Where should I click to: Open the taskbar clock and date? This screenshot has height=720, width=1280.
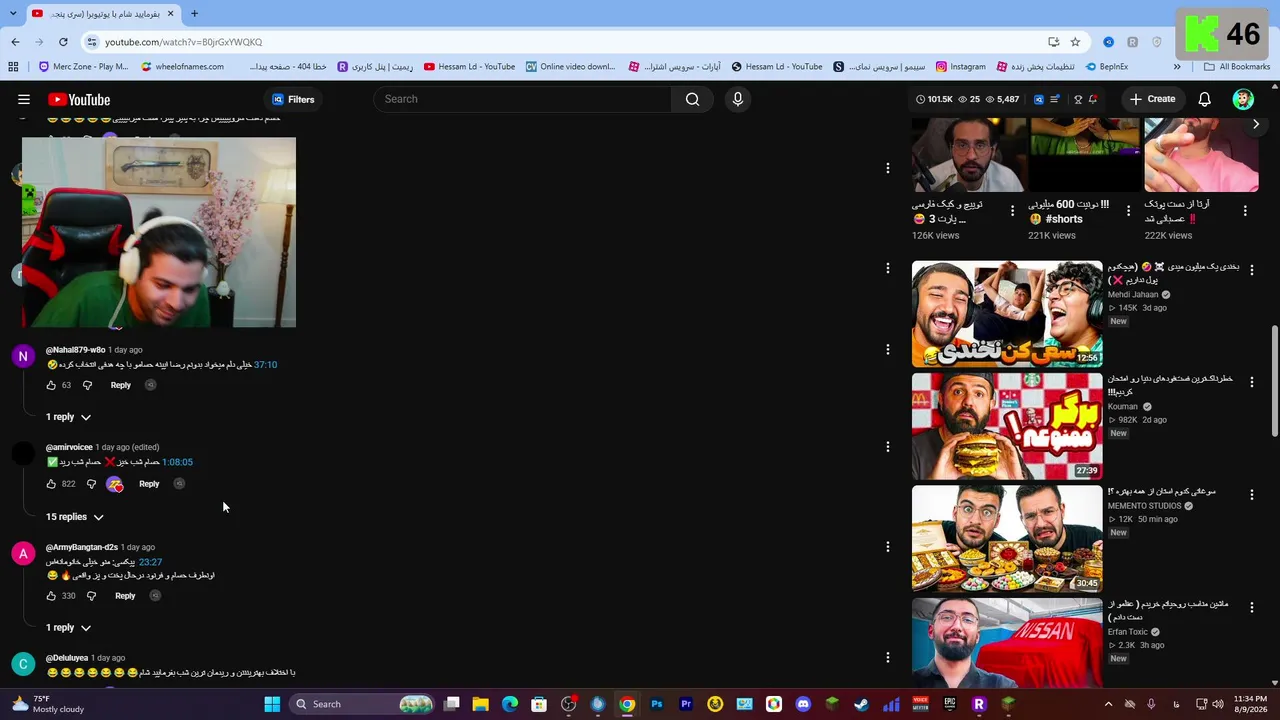(x=1250, y=704)
